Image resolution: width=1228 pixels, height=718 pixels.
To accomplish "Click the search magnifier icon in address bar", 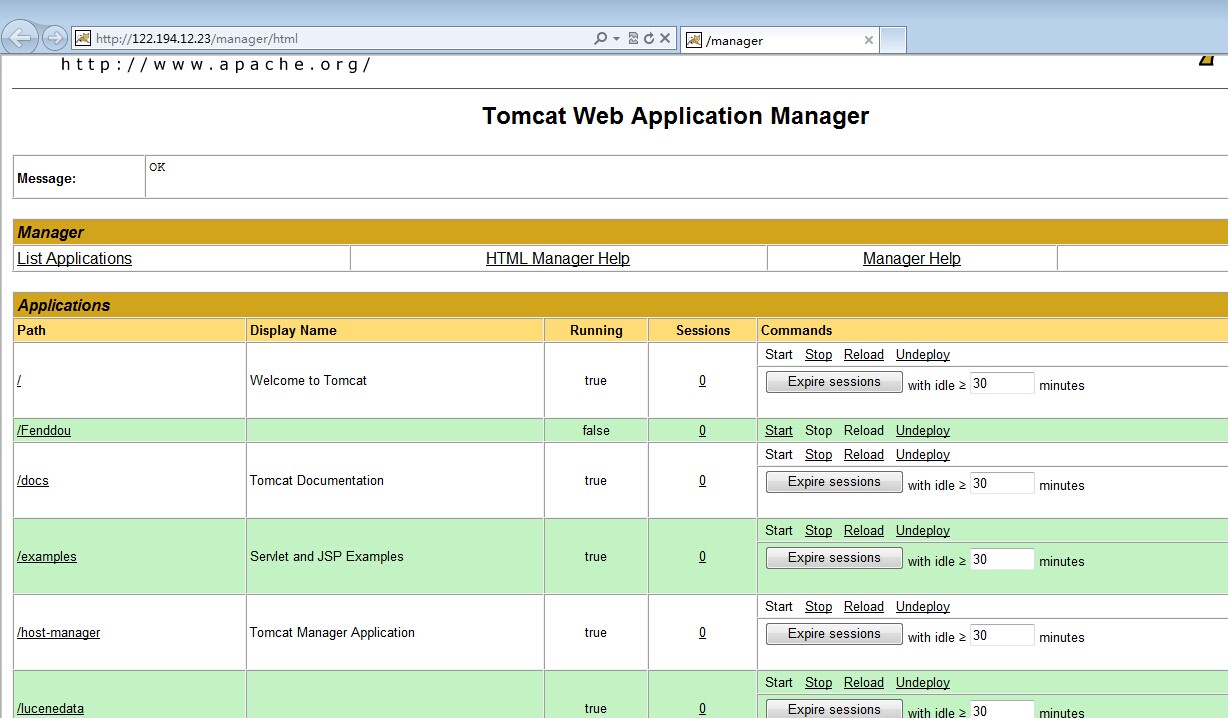I will [600, 38].
